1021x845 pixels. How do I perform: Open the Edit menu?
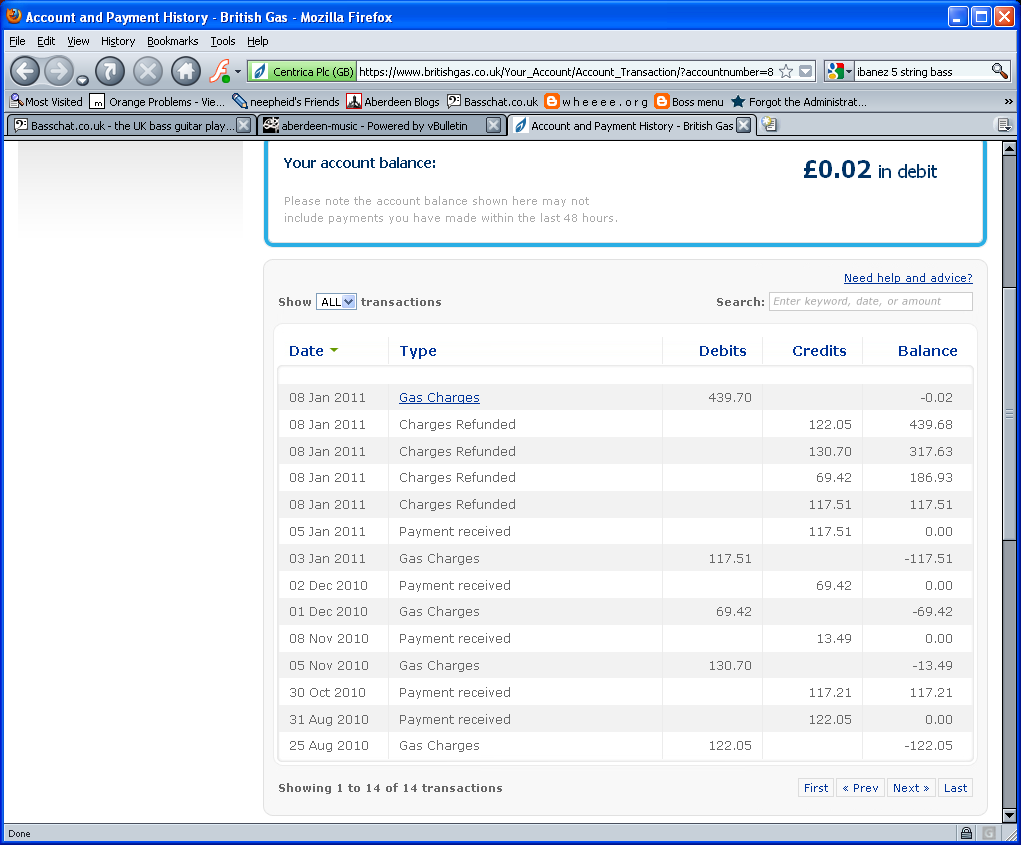46,41
